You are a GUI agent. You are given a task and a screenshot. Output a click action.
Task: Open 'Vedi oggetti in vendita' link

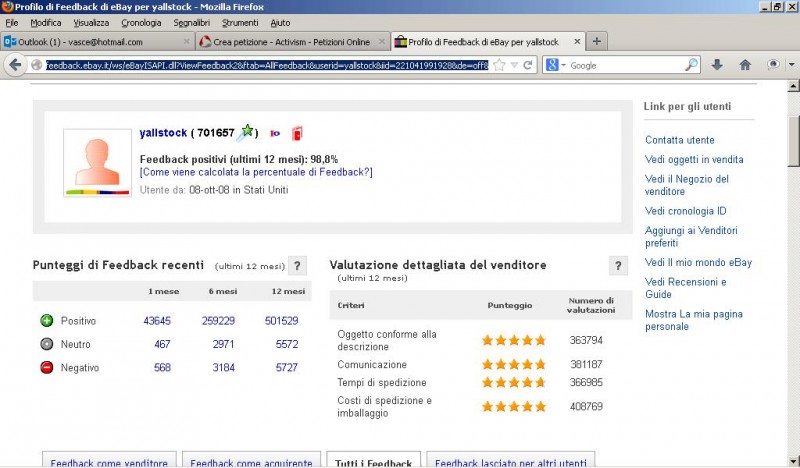point(694,160)
